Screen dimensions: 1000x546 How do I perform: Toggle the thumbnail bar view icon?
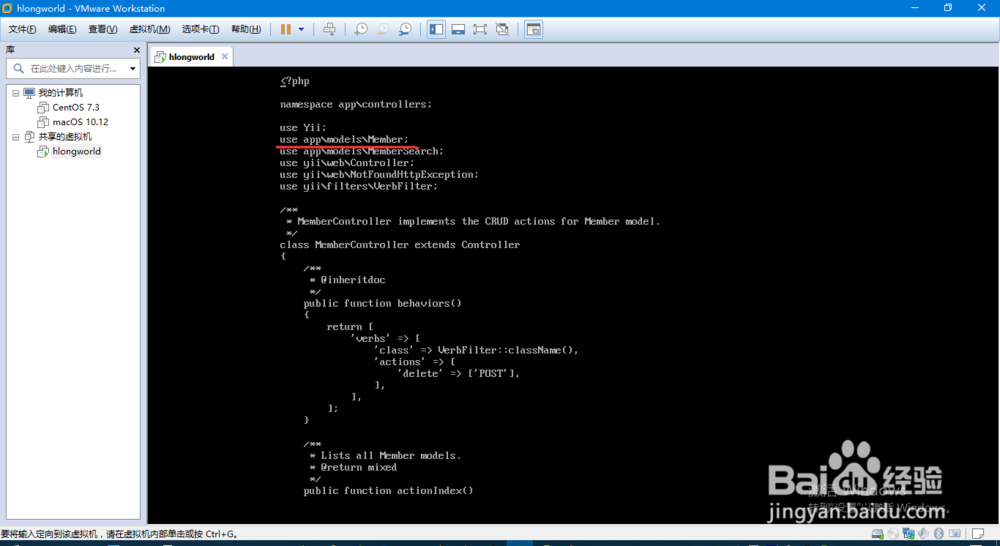point(458,29)
